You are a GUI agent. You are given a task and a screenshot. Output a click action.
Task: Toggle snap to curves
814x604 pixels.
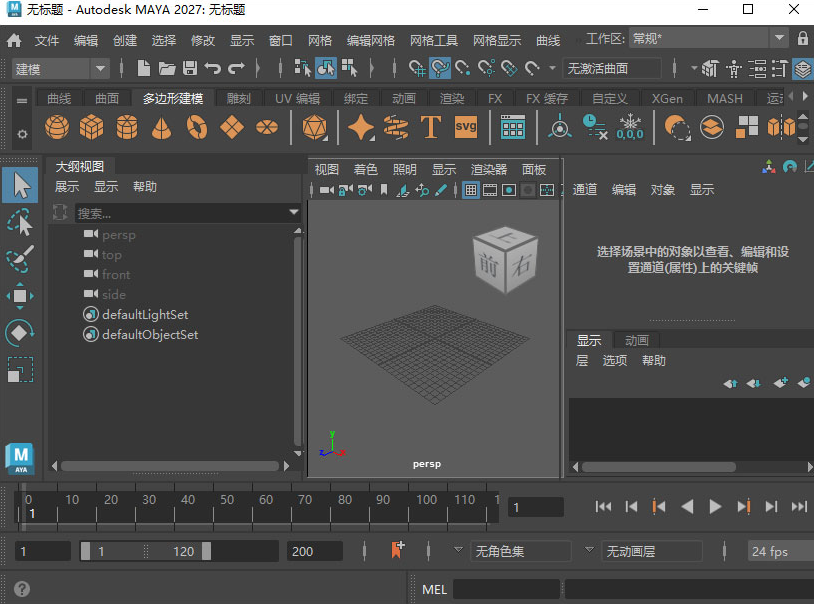[x=440, y=68]
